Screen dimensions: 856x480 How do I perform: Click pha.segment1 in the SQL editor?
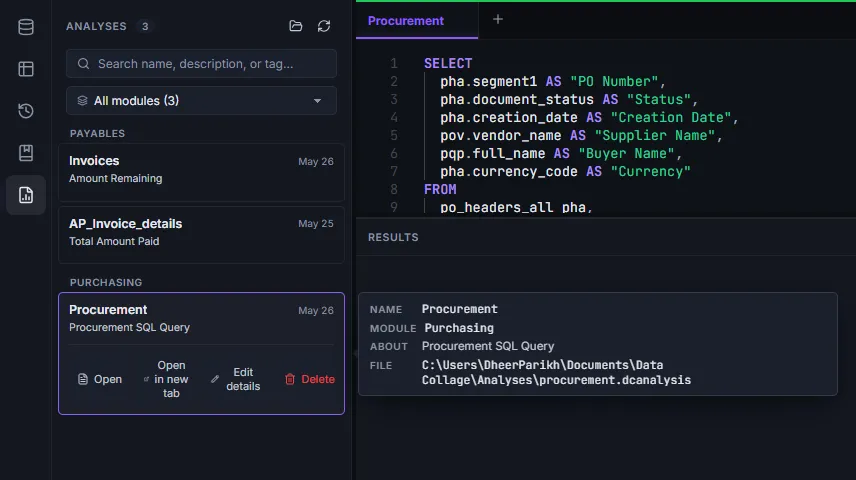point(489,81)
